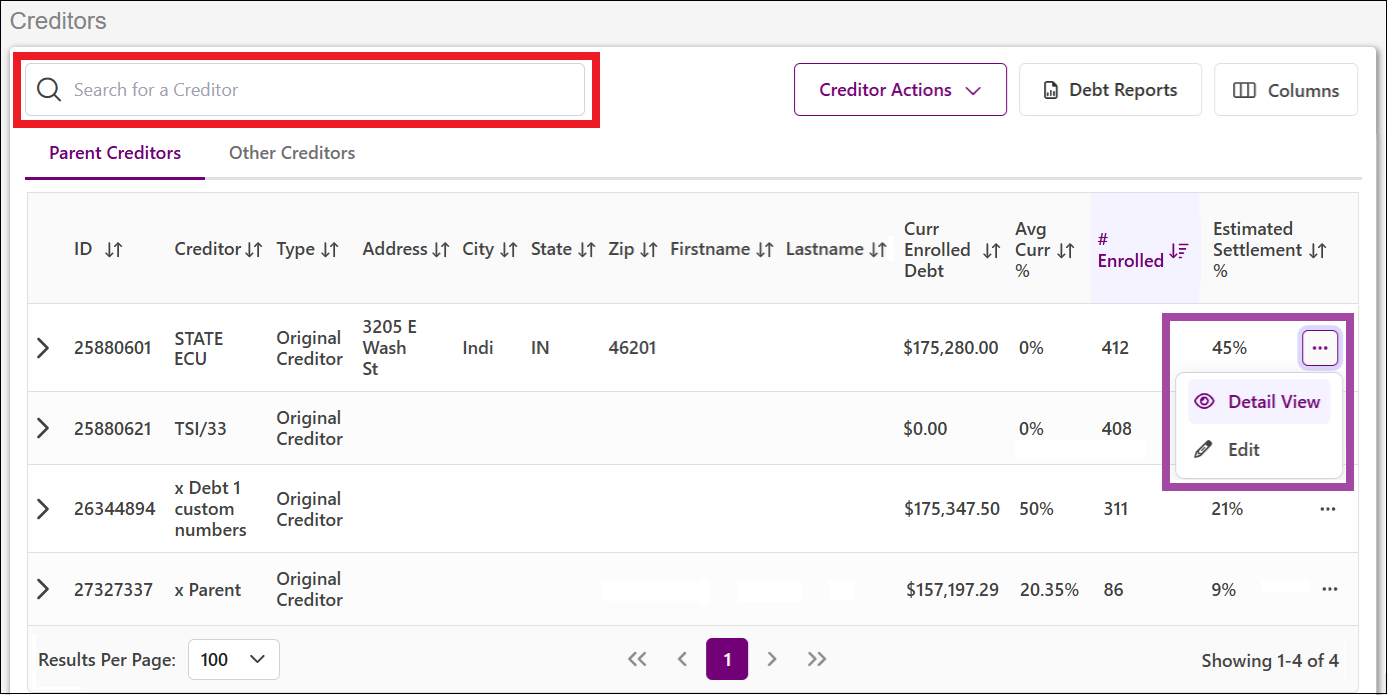The height and width of the screenshot is (695, 1388).
Task: Switch to the Parent Creditors tab
Action: pos(115,153)
